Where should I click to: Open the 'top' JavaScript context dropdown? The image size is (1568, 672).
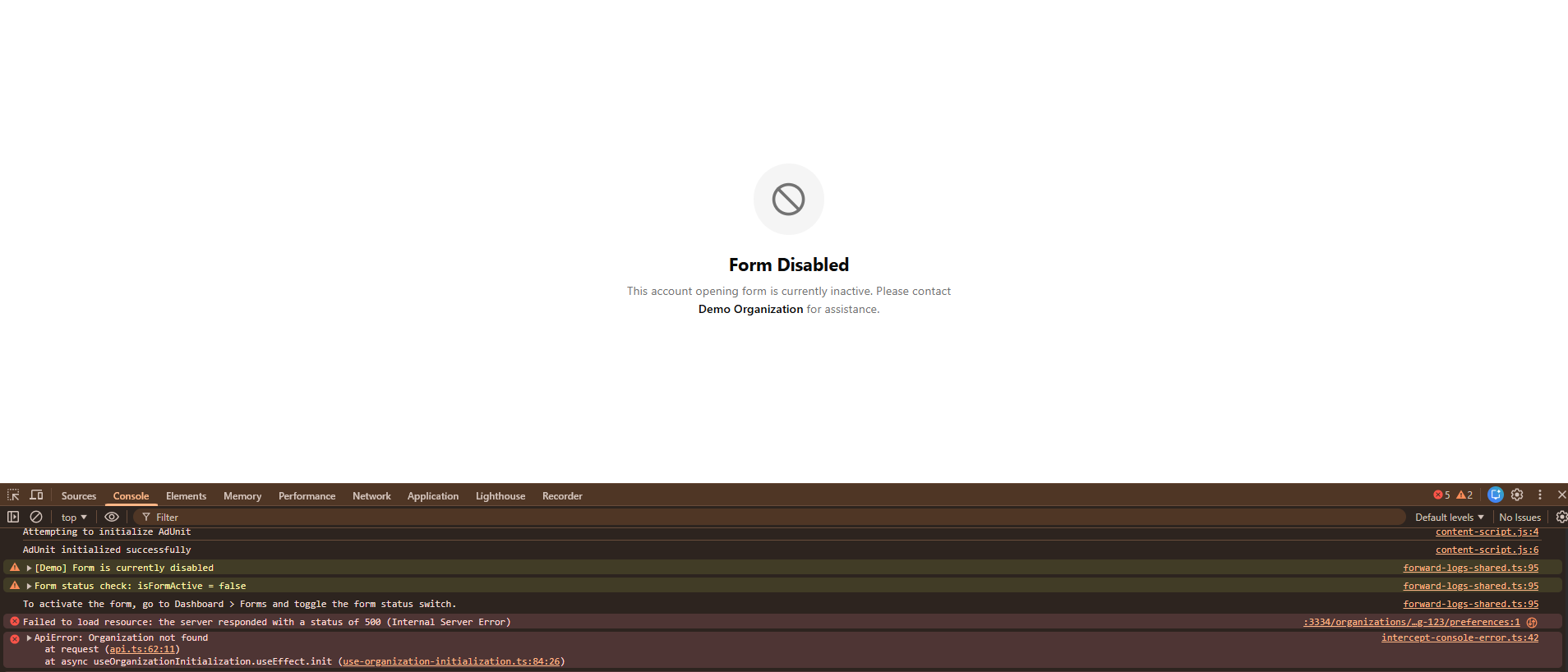[74, 518]
